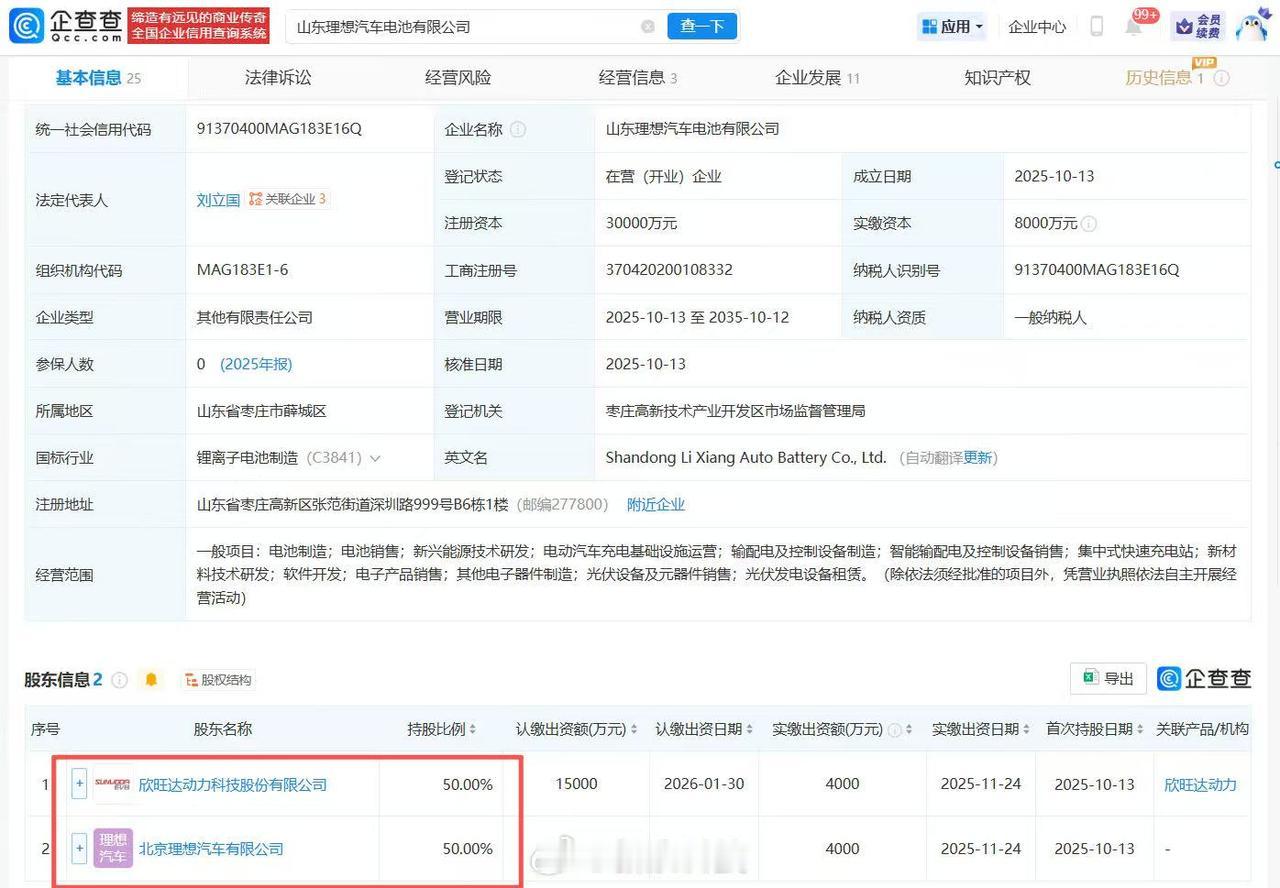Click the 会员续费 membership icon
The height and width of the screenshot is (888, 1280).
point(1198,26)
